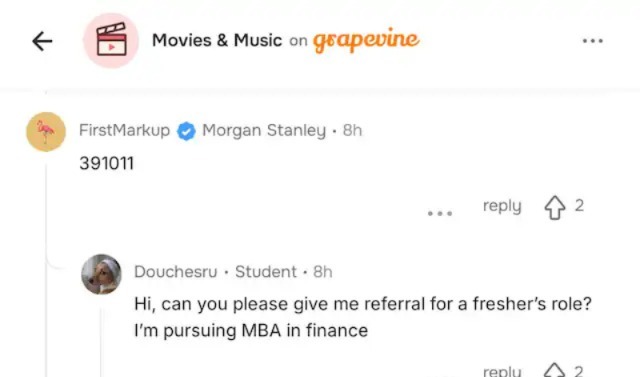Tap the upvote count on FirstMarkup's comment
Viewport: 640px width, 377px height.
click(x=579, y=206)
